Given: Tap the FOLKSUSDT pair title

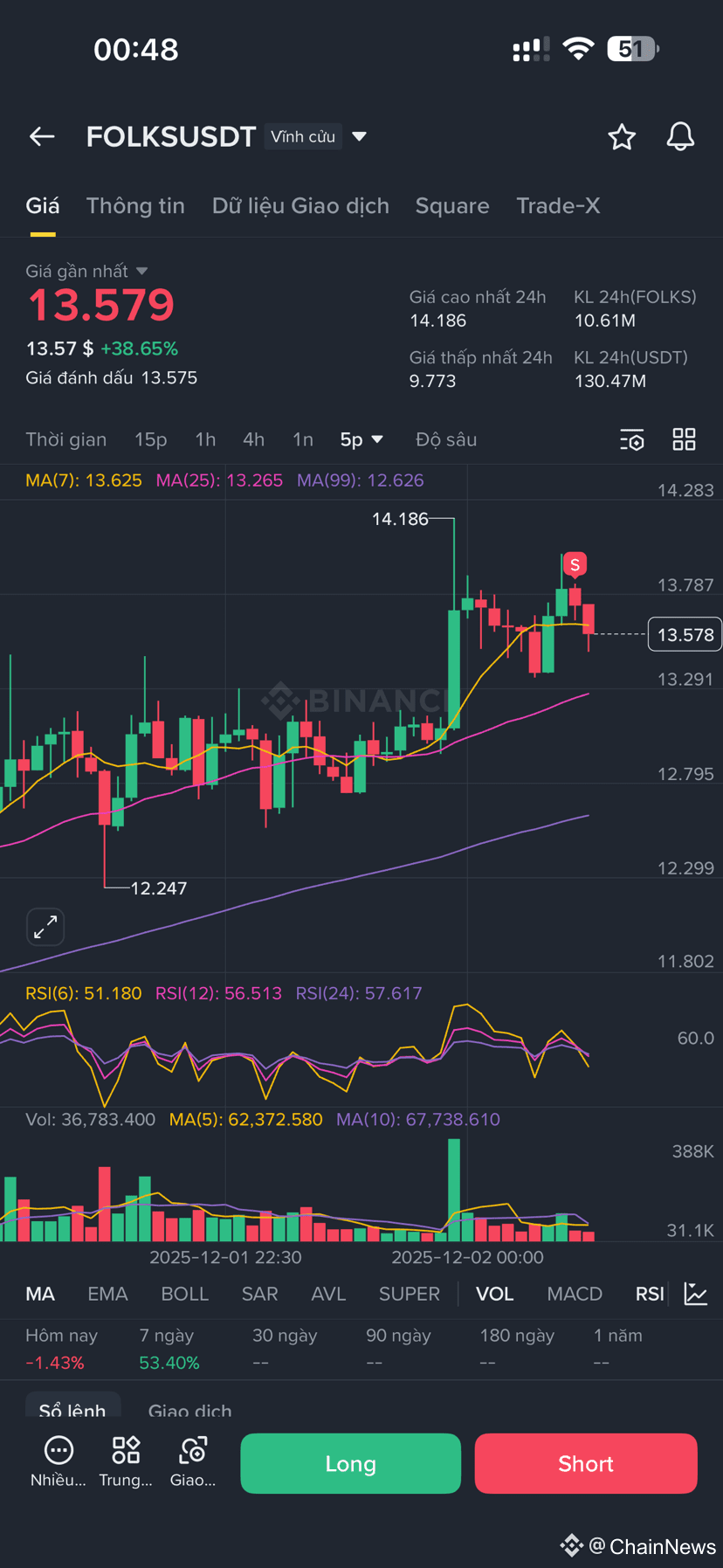Looking at the screenshot, I should [x=171, y=136].
